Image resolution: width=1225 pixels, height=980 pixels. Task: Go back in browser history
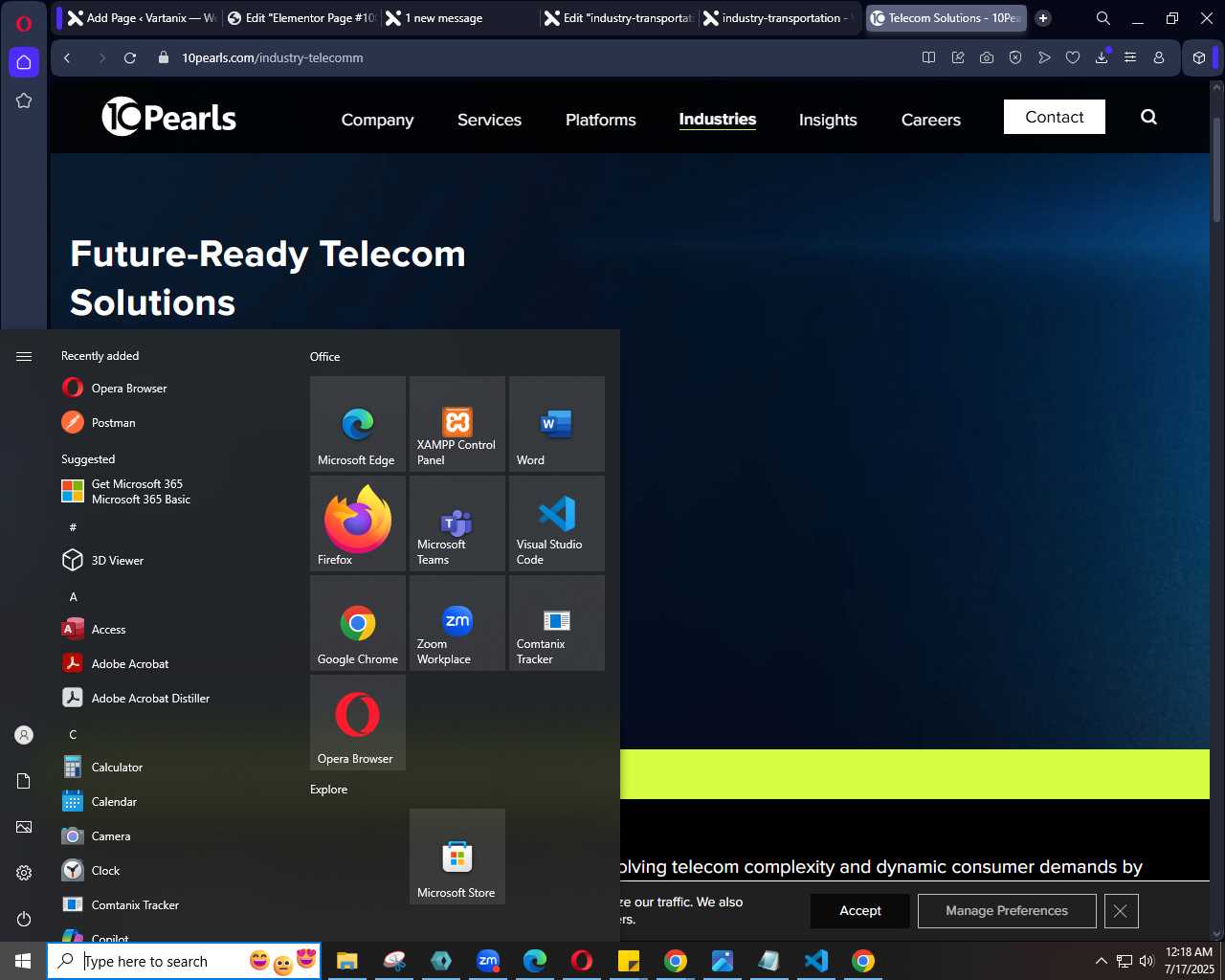(x=67, y=58)
